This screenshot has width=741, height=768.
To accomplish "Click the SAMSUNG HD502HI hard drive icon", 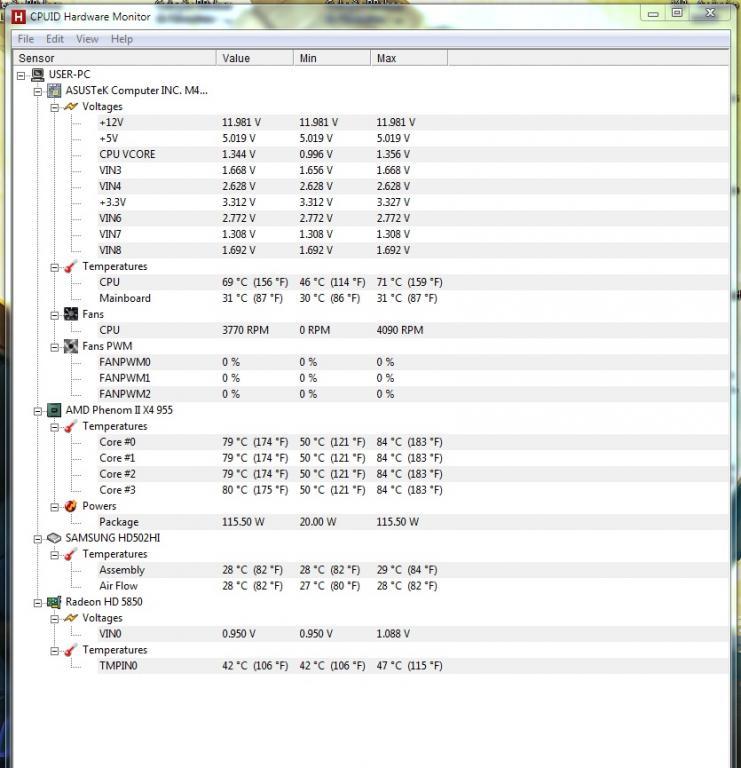I will (54, 538).
